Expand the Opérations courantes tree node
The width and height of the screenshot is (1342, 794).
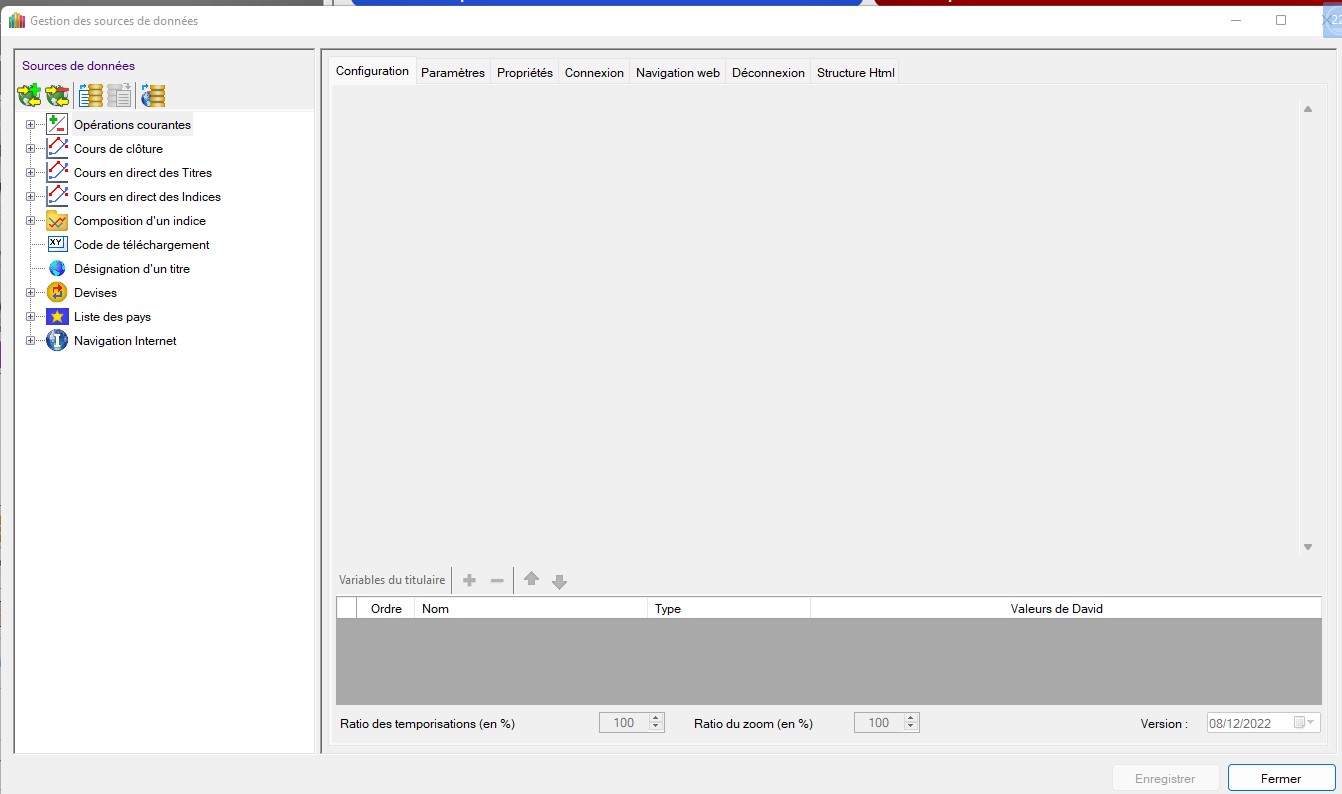tap(30, 125)
